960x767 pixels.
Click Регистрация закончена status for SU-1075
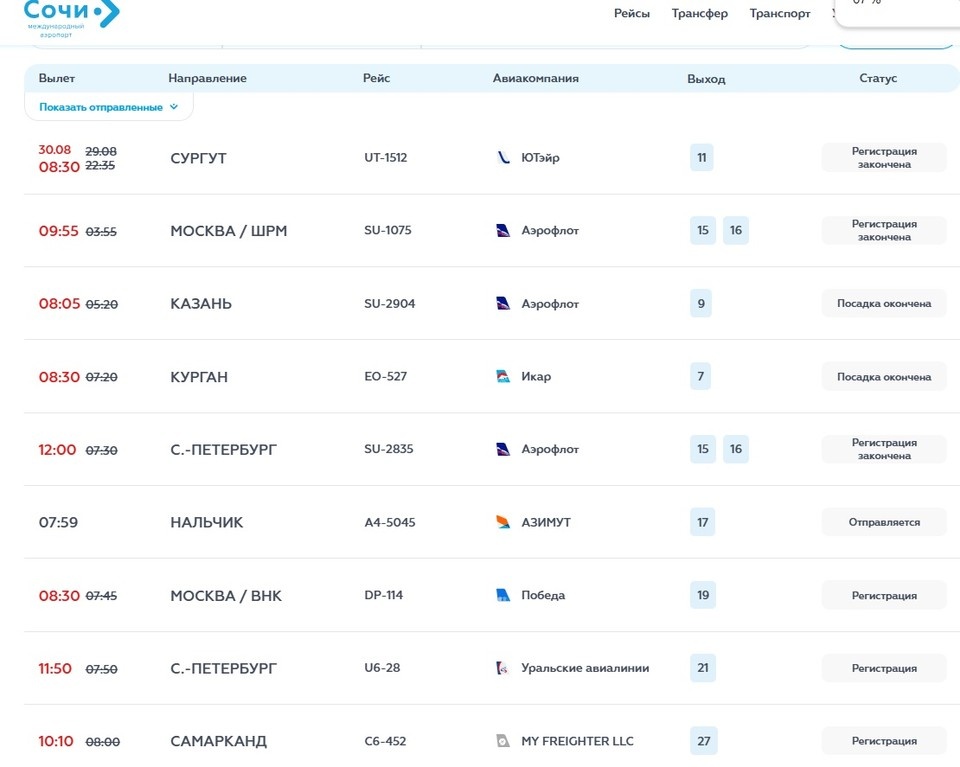pyautogui.click(x=884, y=230)
